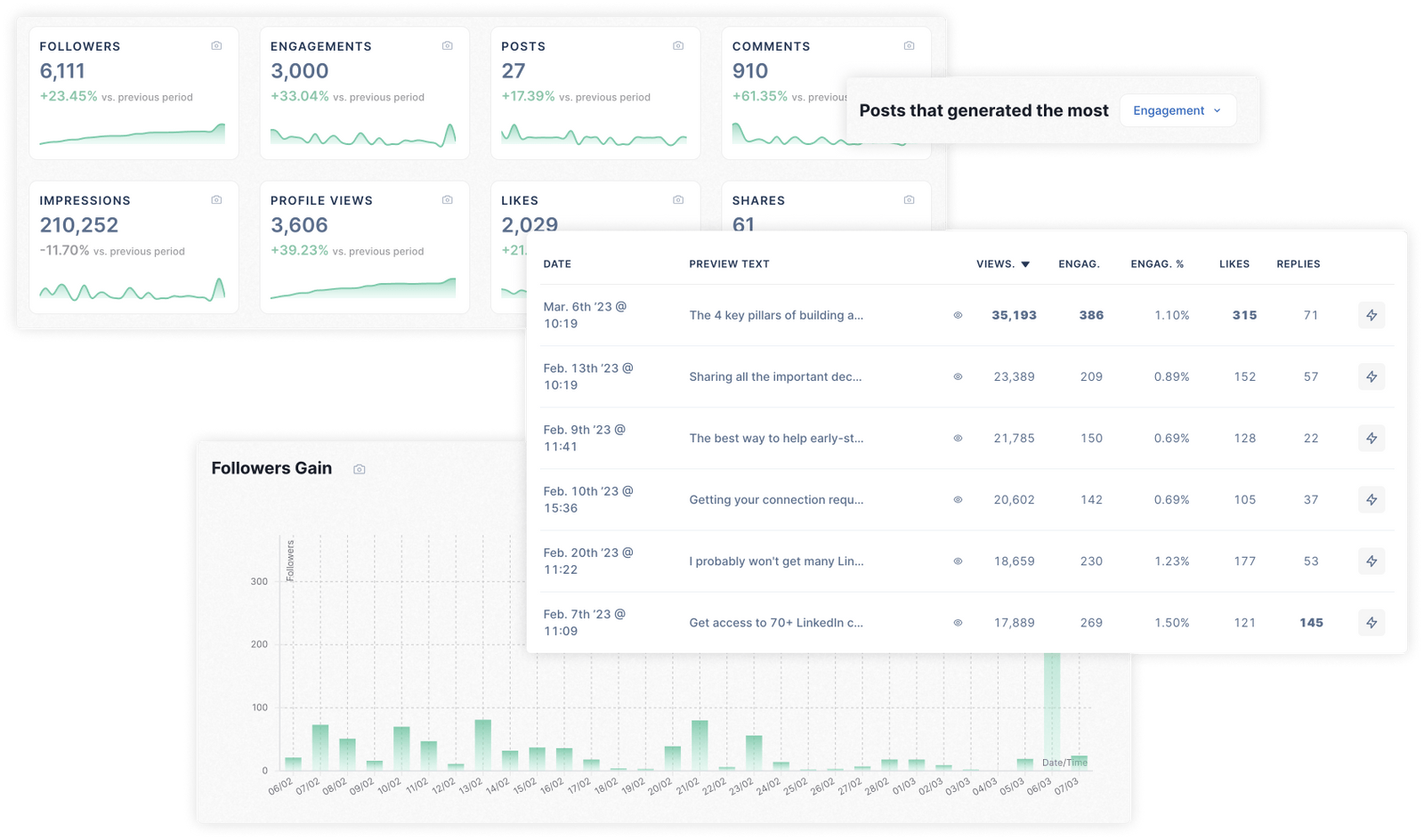Image resolution: width=1424 pixels, height=840 pixels.
Task: Open the Engagement metric dropdown
Action: tap(1177, 110)
